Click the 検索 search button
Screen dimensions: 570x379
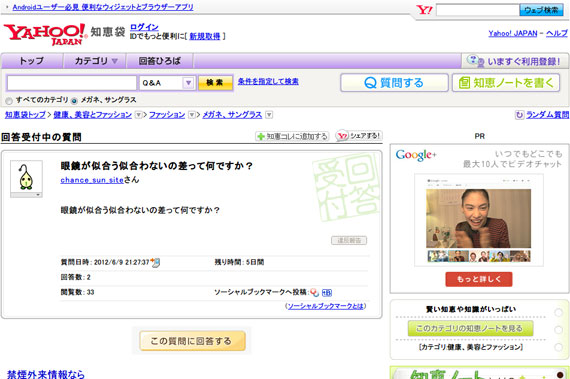[216, 83]
